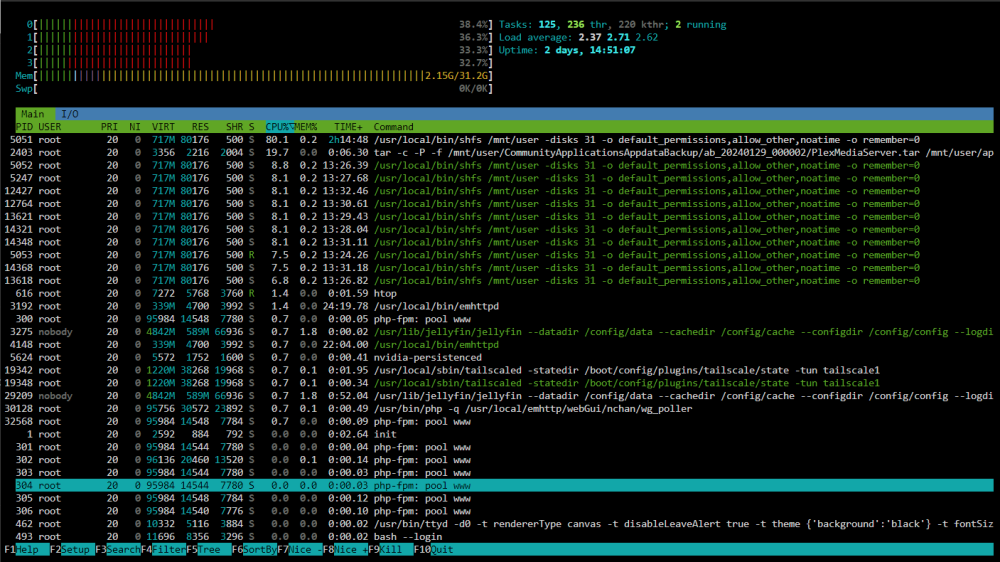
Task: Switch to the Main tab
Action: point(33,114)
